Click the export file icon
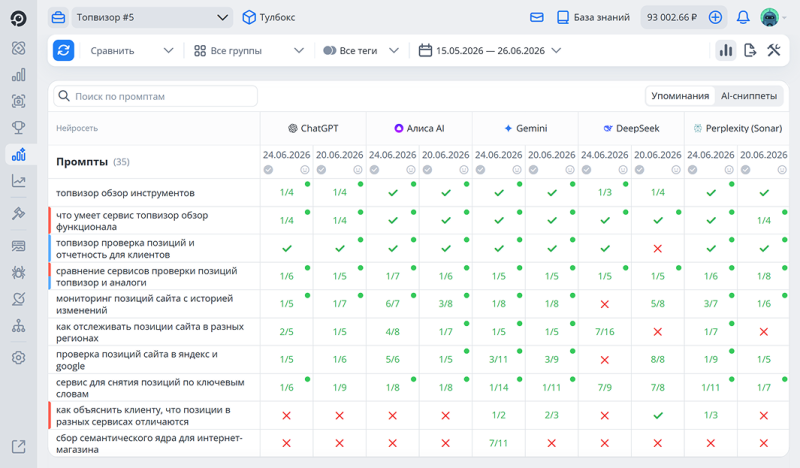This screenshot has width=800, height=468. point(749,51)
